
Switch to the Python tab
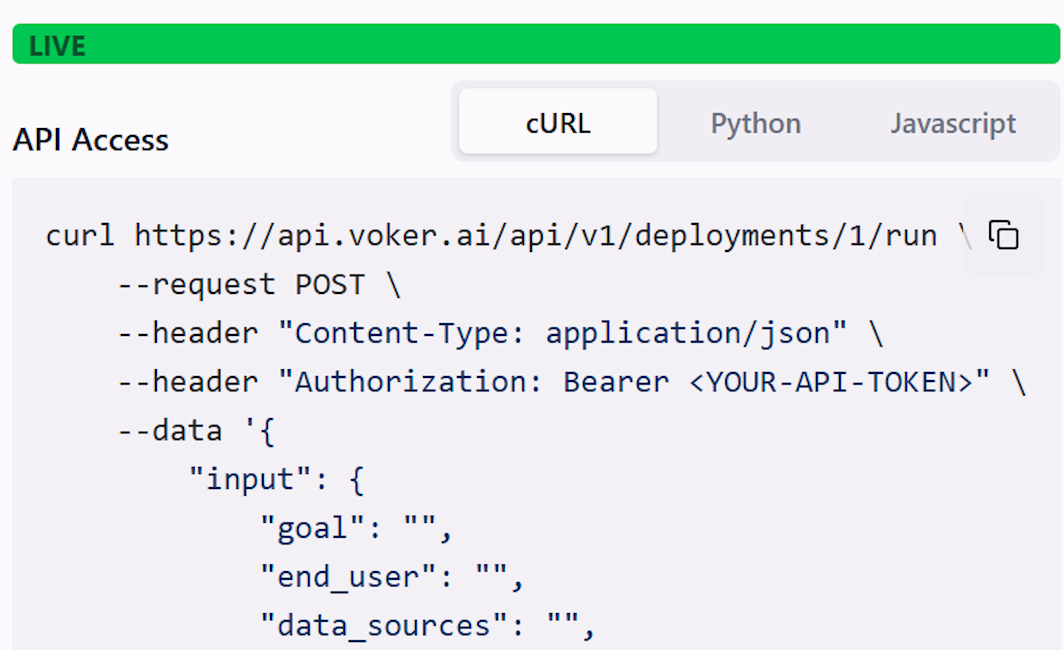[755, 124]
